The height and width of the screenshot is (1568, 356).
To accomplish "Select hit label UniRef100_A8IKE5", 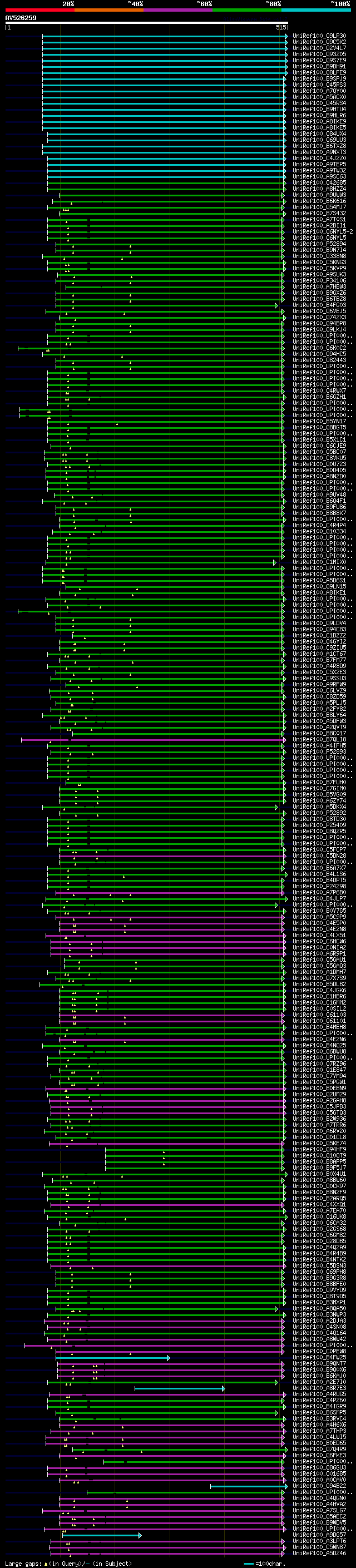I will coord(319,128).
